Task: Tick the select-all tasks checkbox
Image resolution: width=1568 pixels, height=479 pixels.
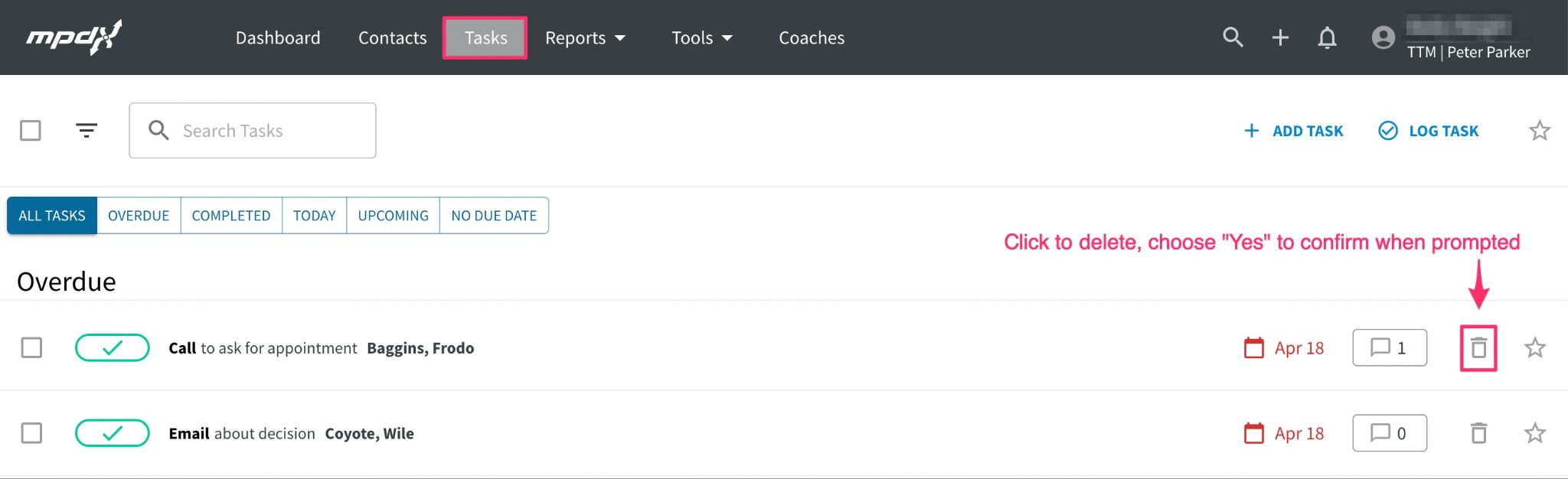Action: (31, 130)
